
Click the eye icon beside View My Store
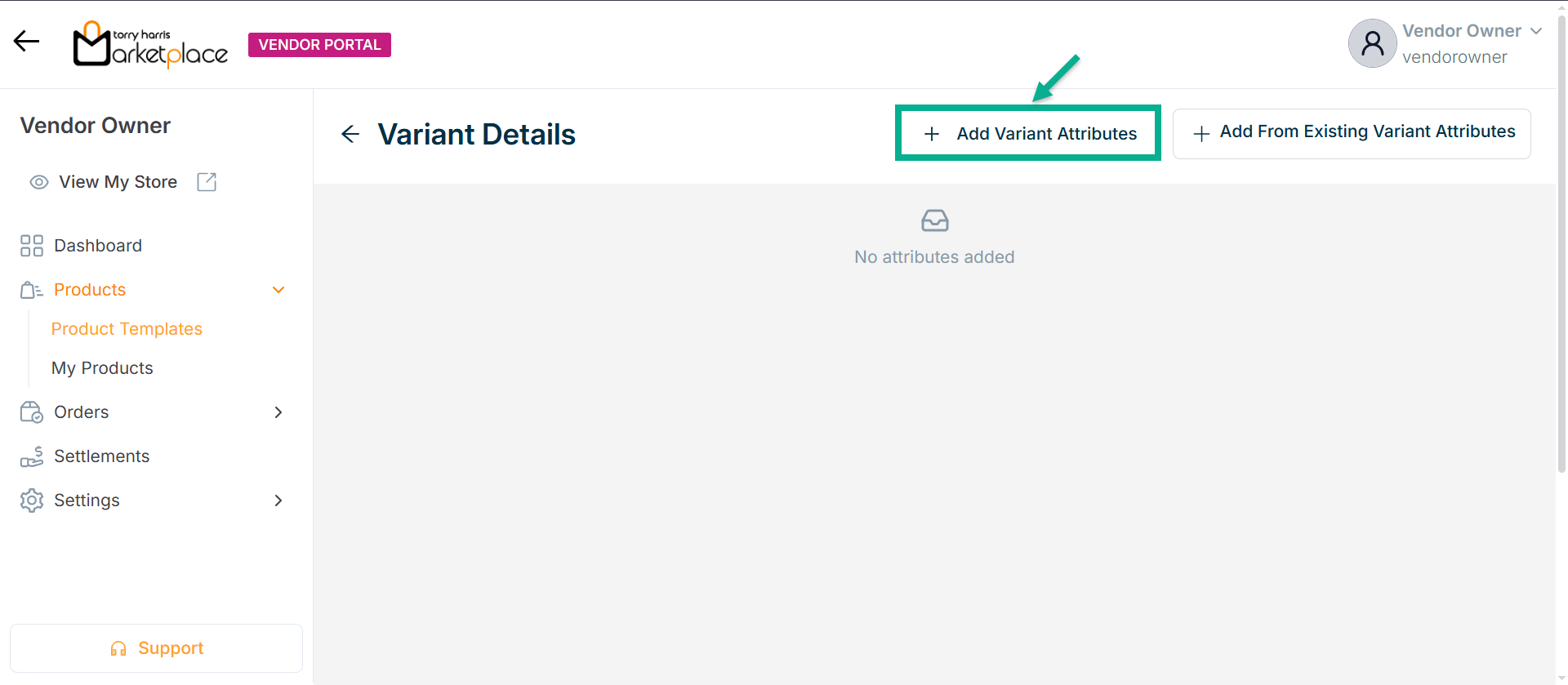38,182
